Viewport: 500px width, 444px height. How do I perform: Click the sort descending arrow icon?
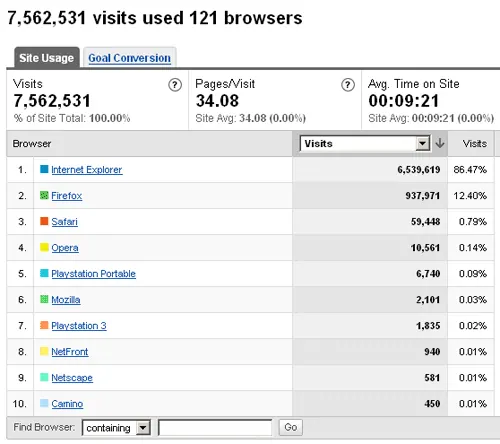click(x=440, y=143)
